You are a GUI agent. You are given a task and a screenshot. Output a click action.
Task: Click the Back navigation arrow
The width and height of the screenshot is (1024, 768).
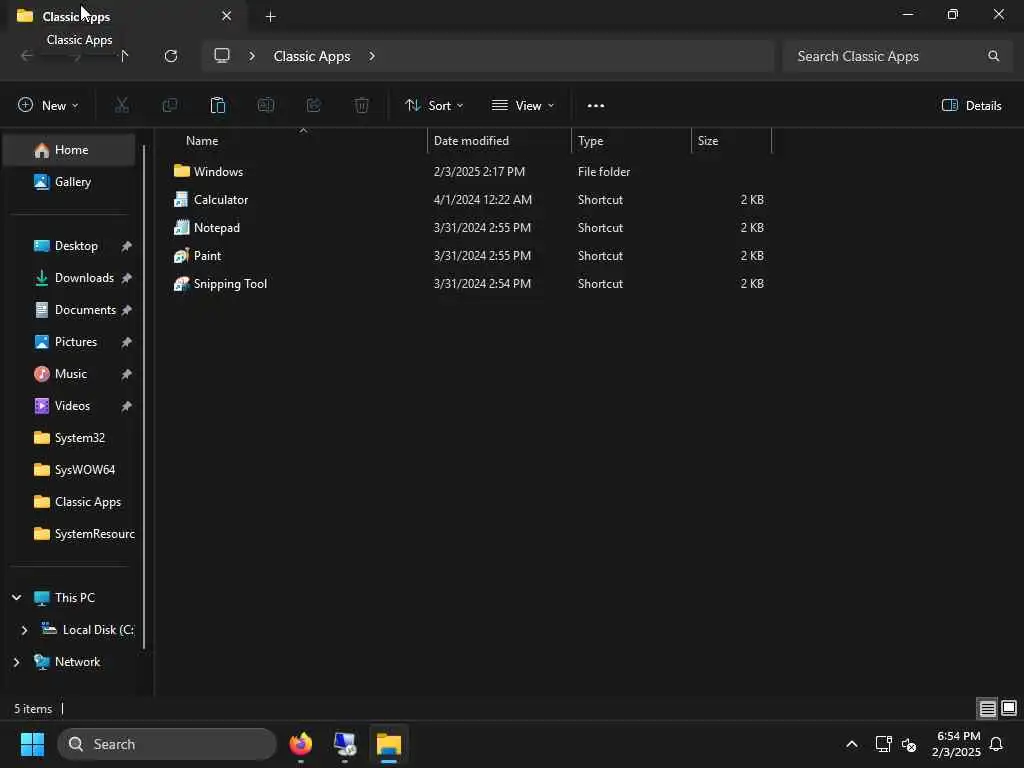tap(26, 56)
